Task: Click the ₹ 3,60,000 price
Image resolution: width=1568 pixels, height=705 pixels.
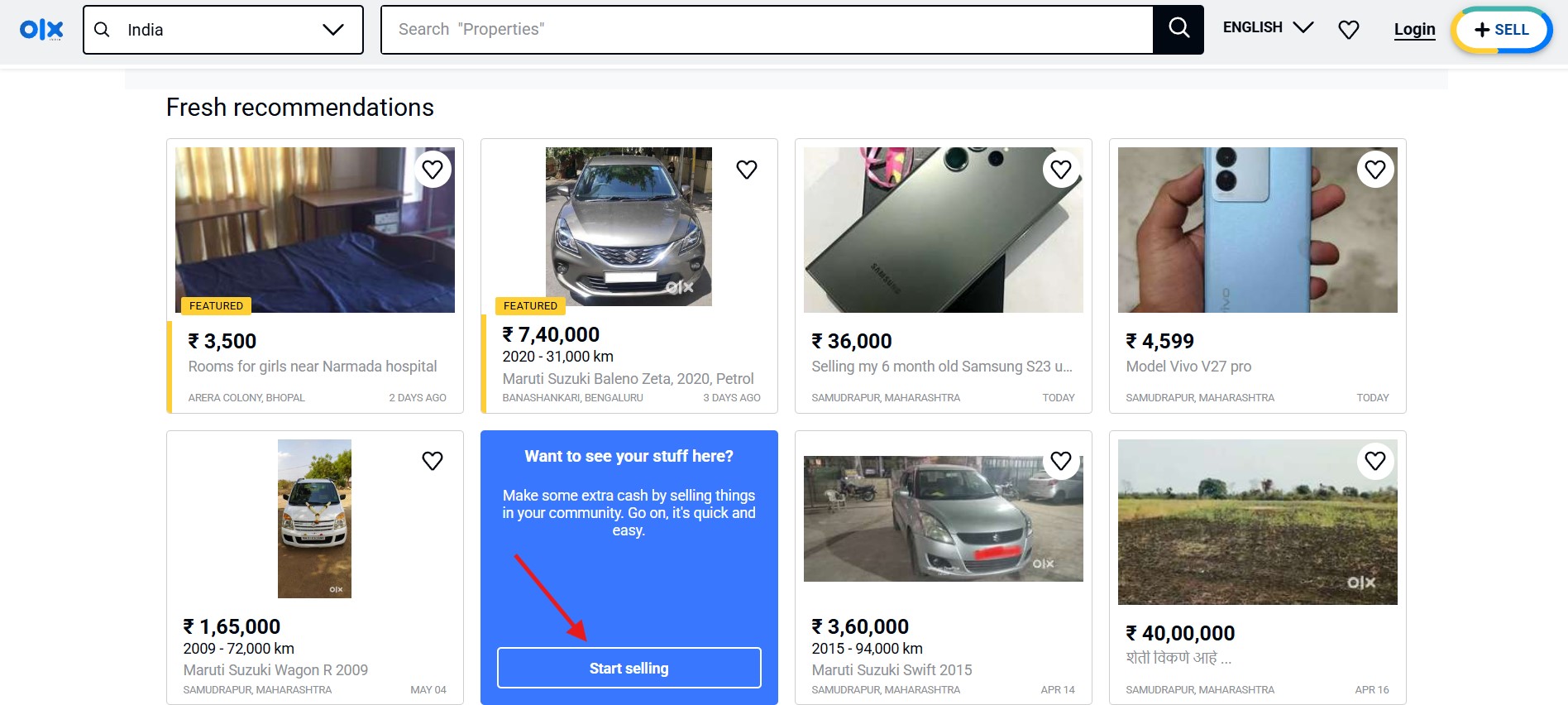Action: (x=860, y=626)
